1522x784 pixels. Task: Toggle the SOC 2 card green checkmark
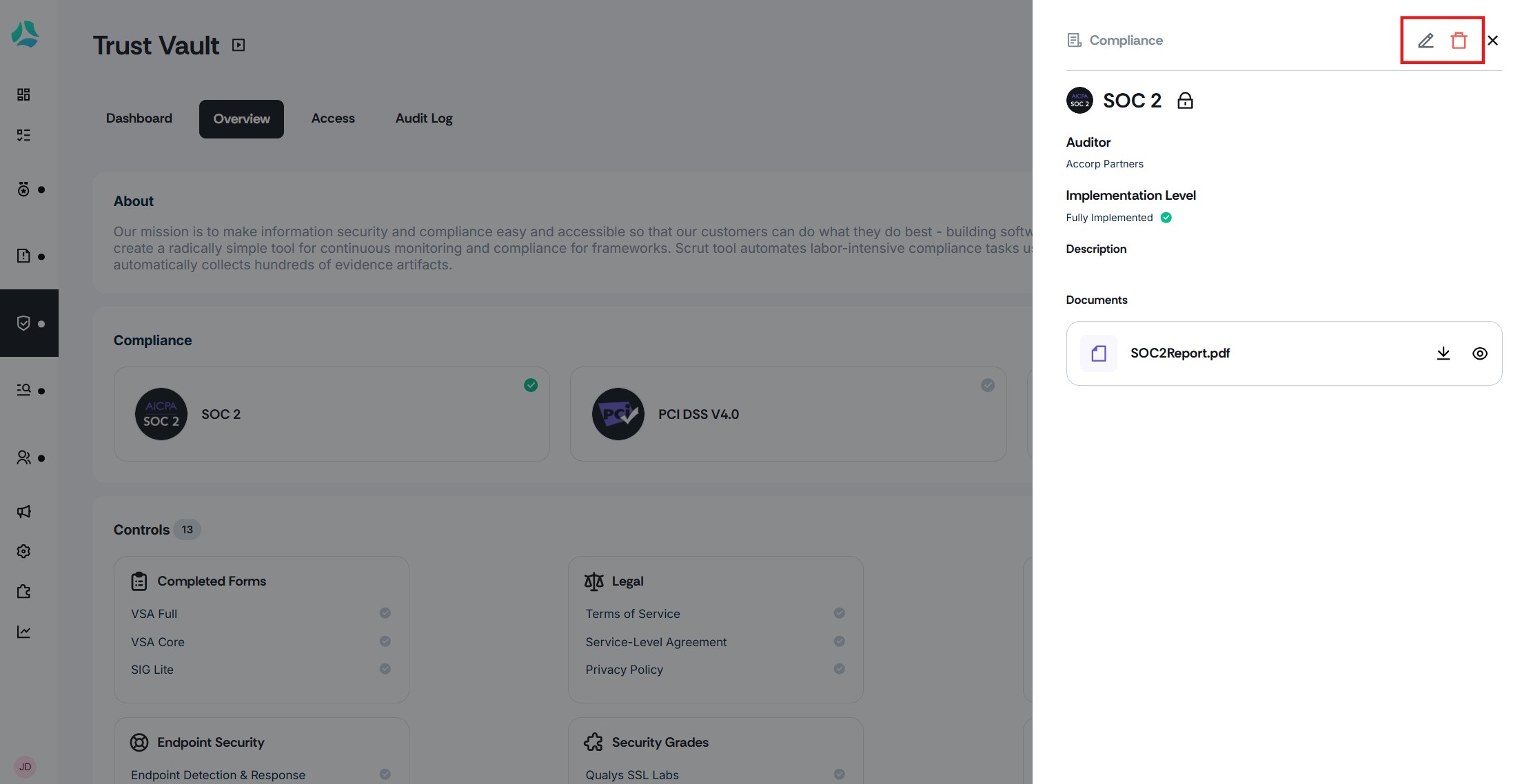pyautogui.click(x=531, y=385)
